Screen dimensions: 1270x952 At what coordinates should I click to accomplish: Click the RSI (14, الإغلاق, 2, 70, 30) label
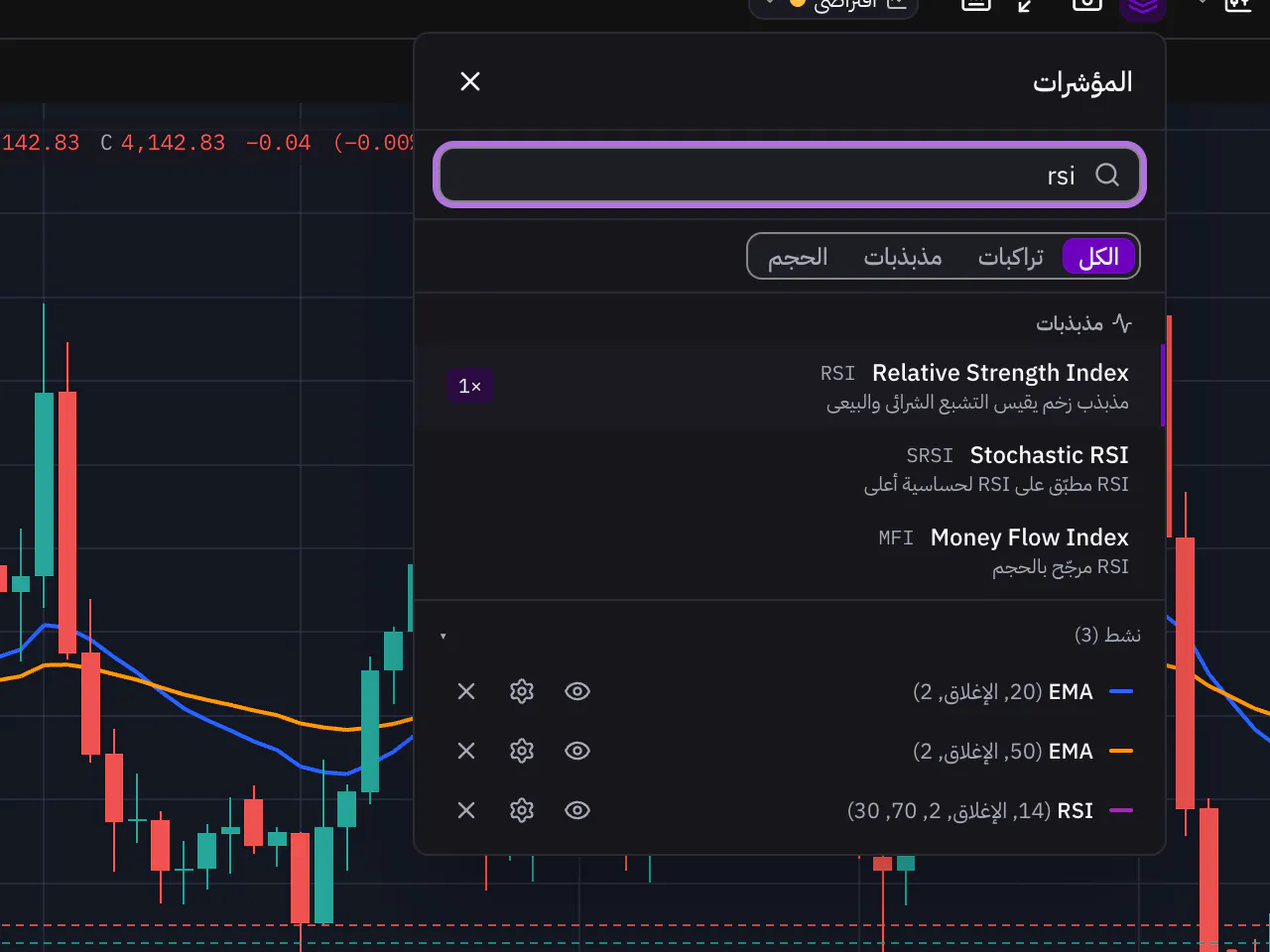(x=970, y=810)
